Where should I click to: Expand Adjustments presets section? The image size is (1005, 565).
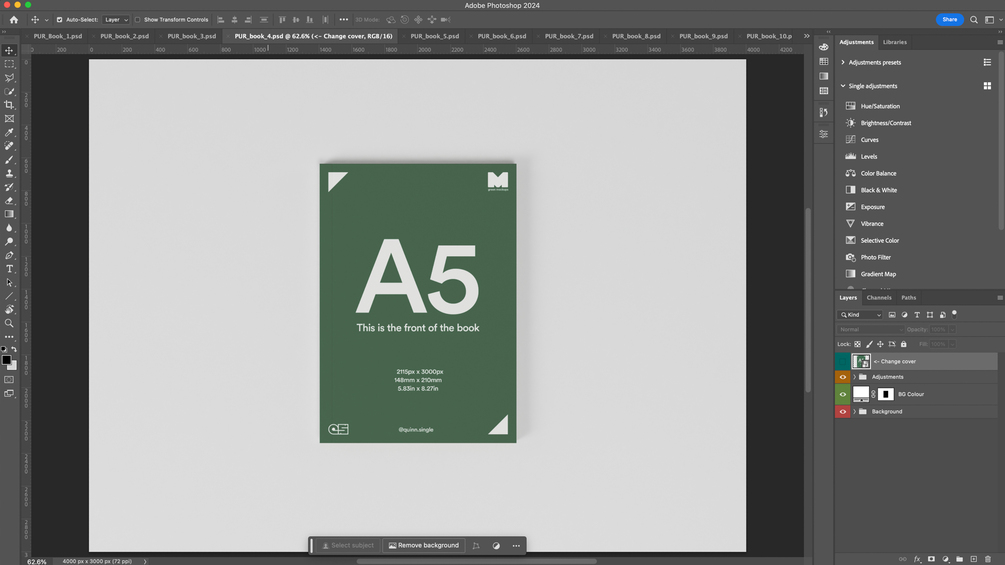coord(843,62)
